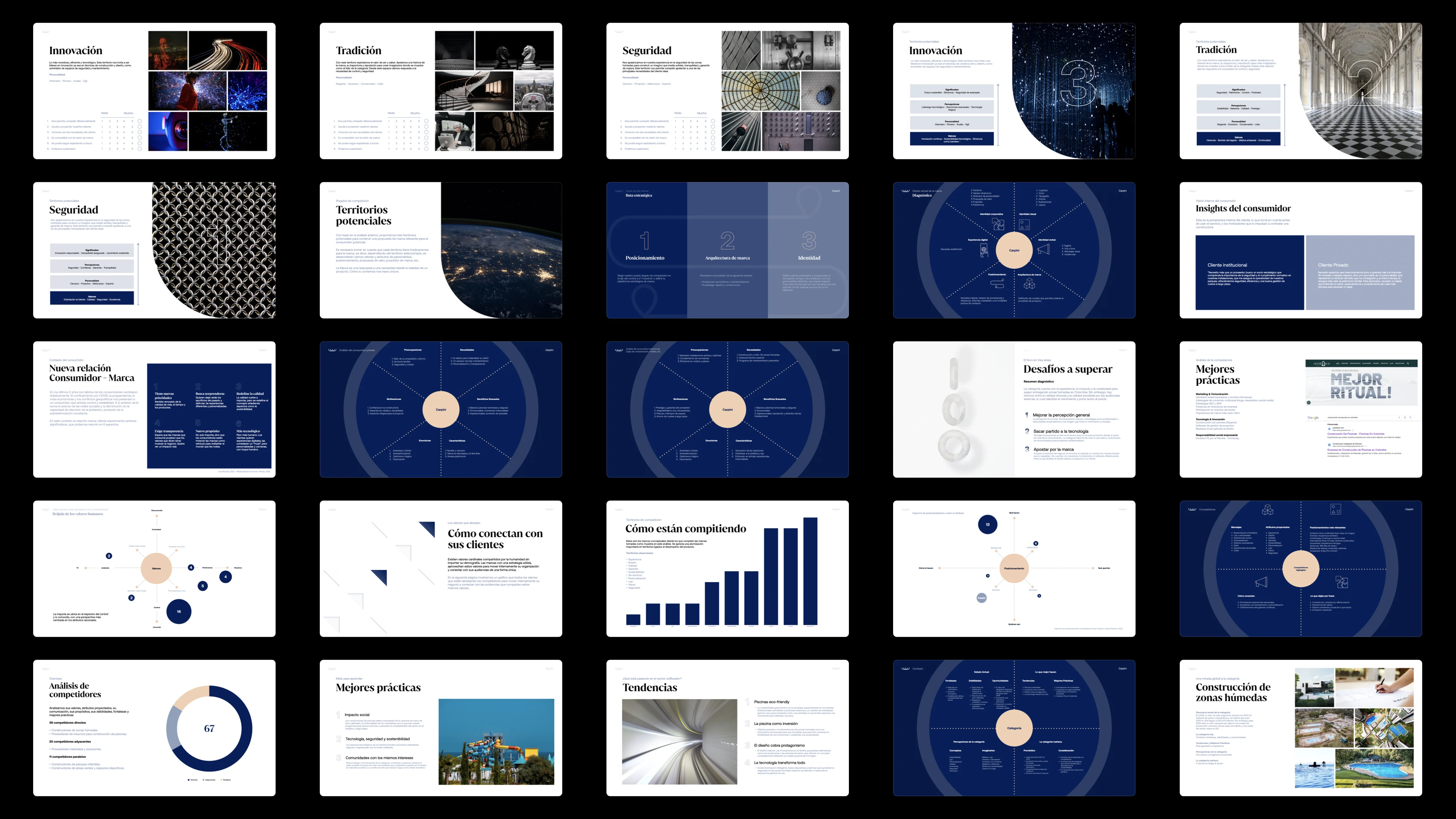
Task: Open the 'Desafíos a superar' slide thumbnail
Action: tap(1013, 409)
